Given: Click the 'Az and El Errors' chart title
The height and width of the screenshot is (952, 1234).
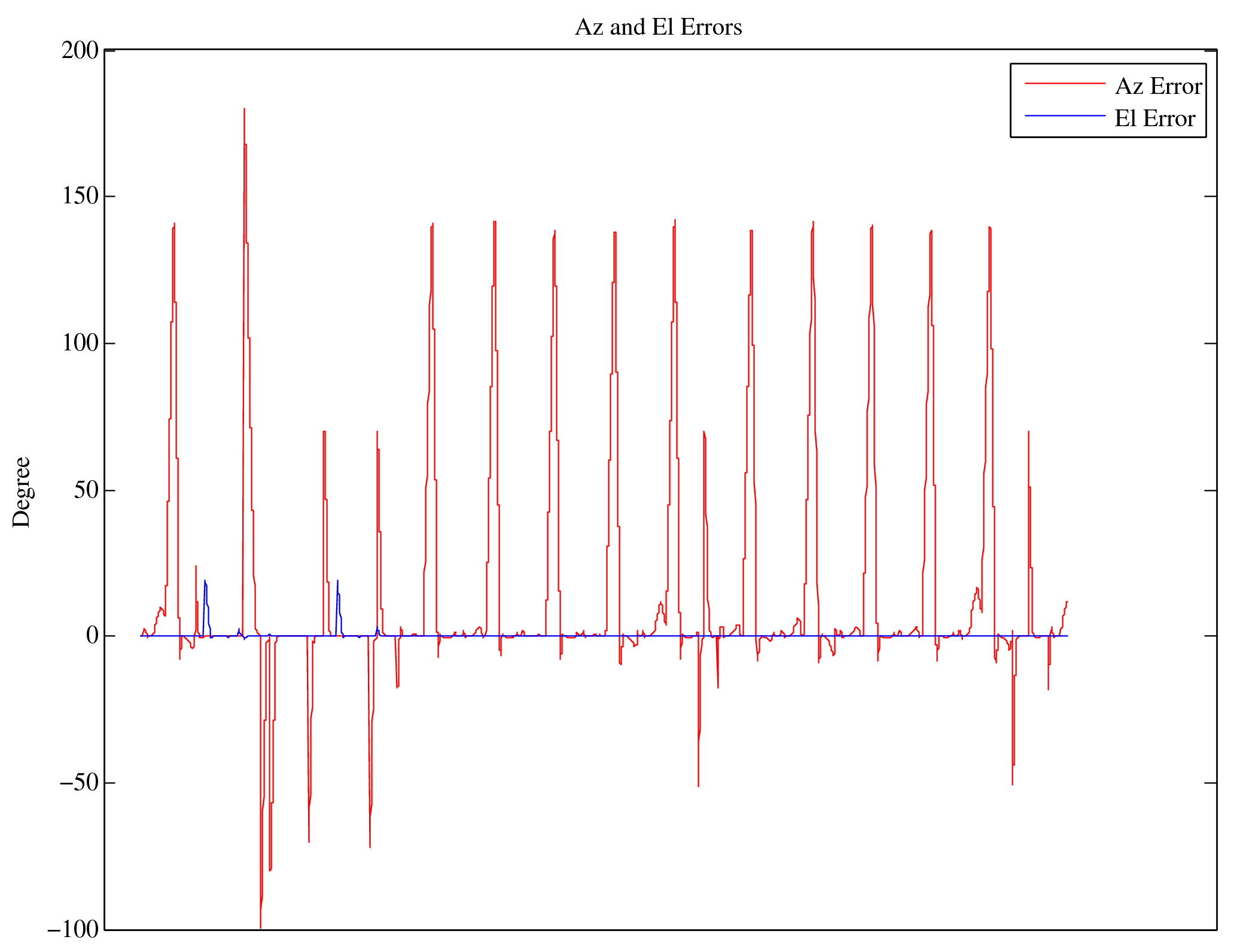Looking at the screenshot, I should click(658, 28).
